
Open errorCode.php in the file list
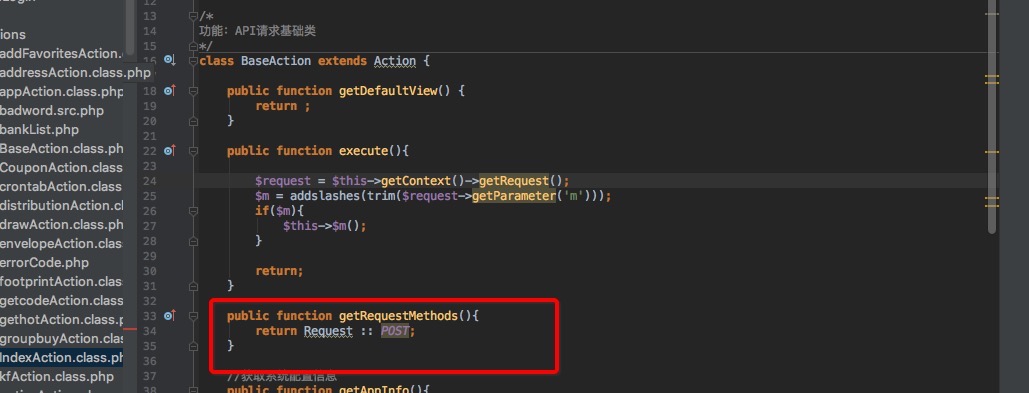click(x=45, y=262)
